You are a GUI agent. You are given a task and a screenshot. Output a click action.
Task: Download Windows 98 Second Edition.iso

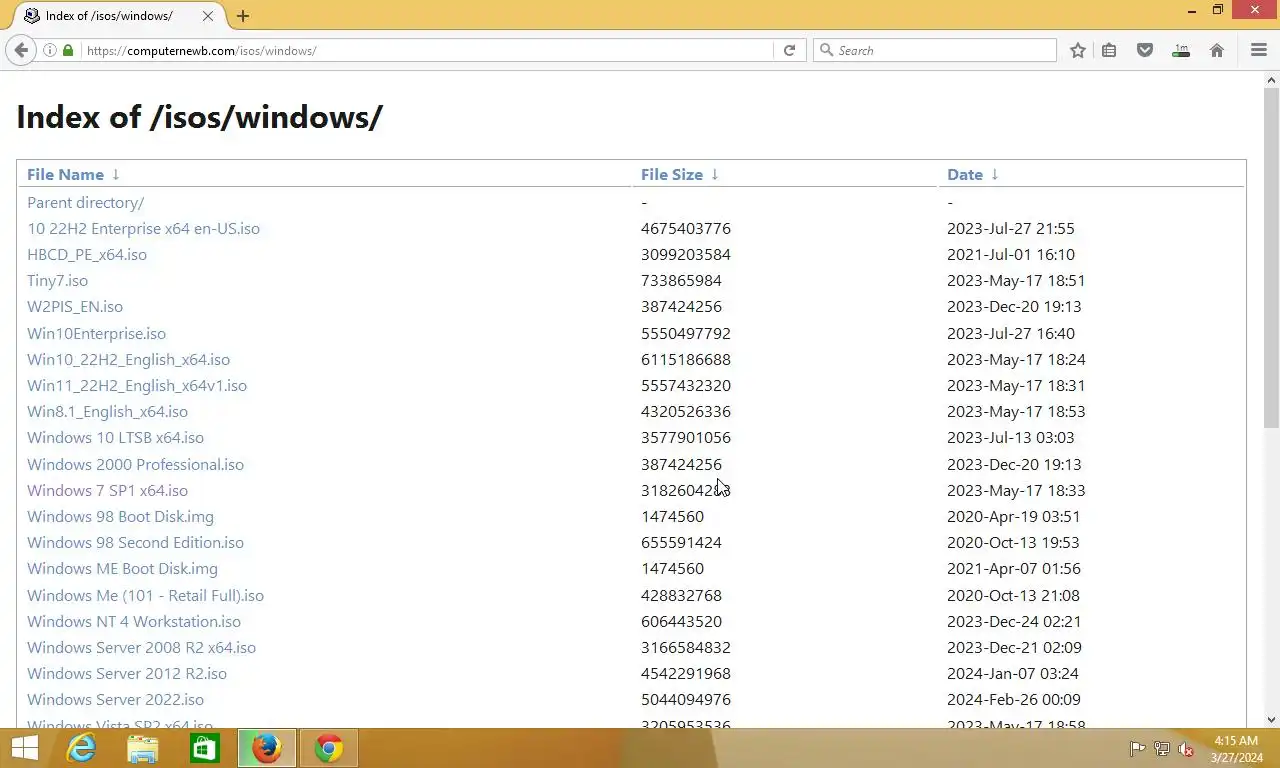point(135,542)
